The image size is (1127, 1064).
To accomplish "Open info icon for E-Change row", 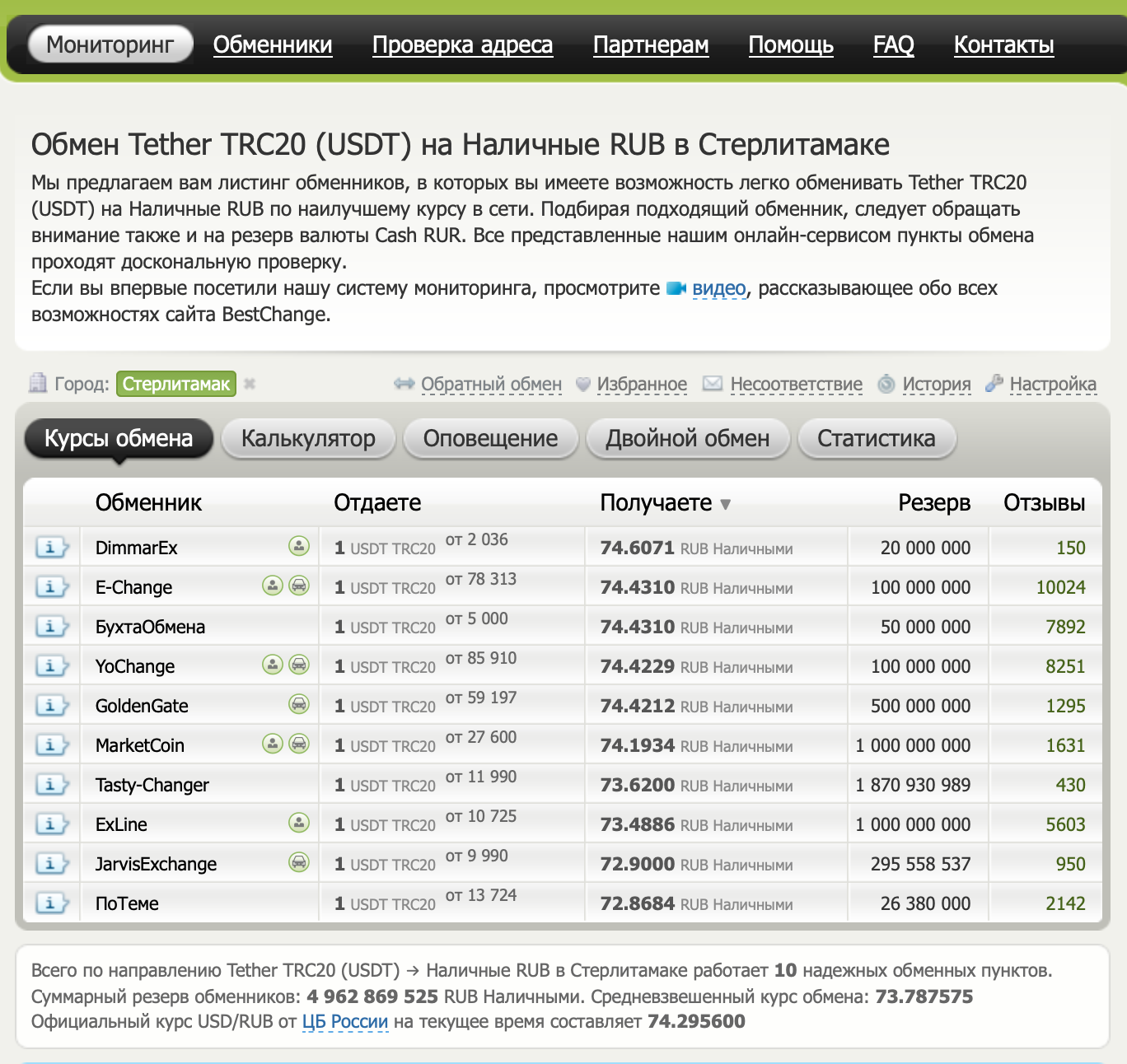I will pos(51,586).
